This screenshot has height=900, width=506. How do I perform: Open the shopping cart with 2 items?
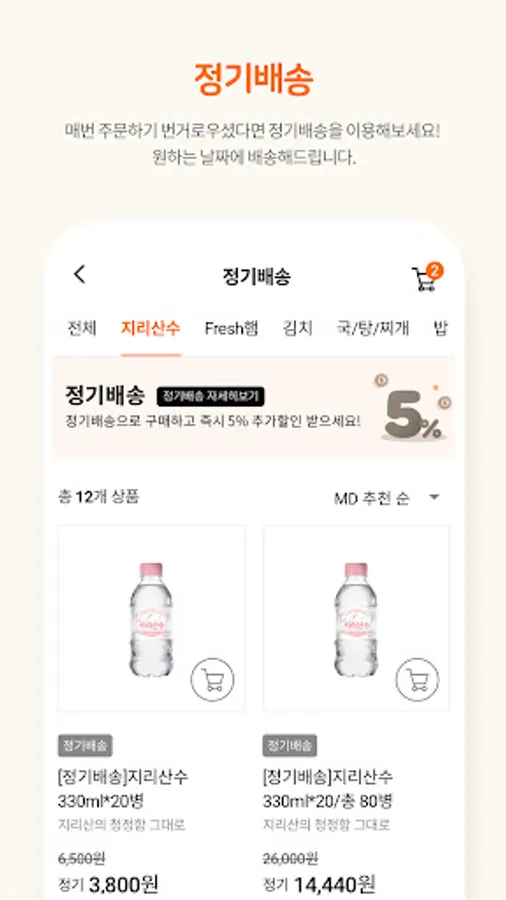(x=427, y=278)
